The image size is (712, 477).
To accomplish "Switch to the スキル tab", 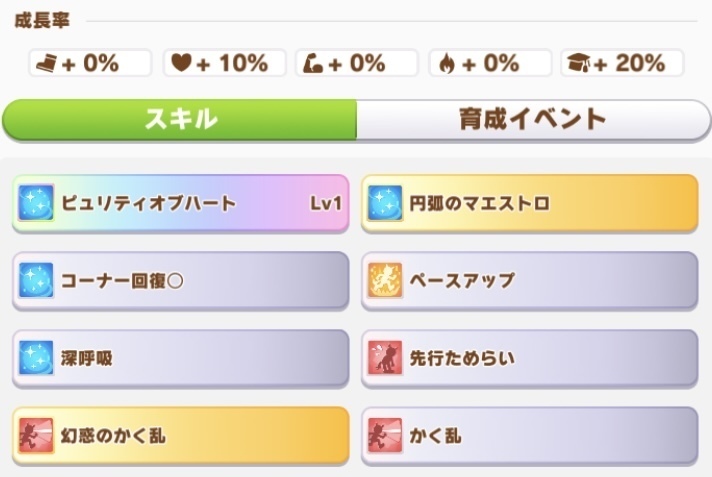I will pos(180,120).
